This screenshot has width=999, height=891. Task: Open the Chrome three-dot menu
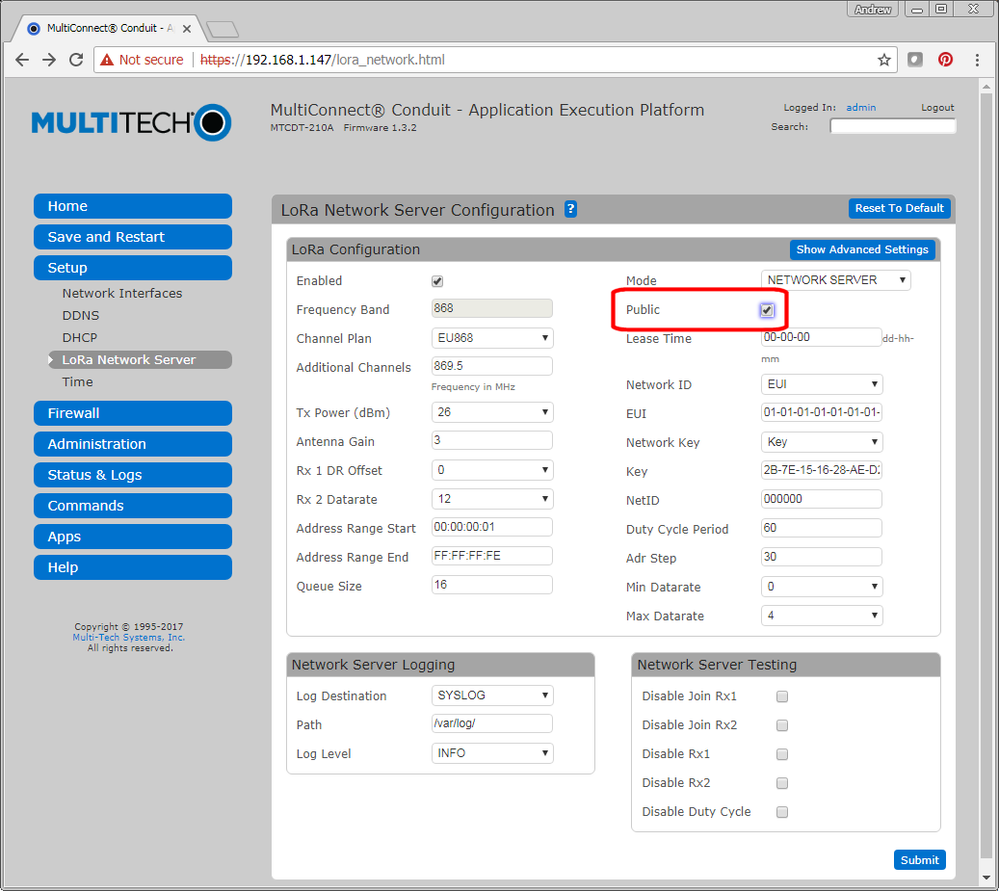tap(977, 60)
